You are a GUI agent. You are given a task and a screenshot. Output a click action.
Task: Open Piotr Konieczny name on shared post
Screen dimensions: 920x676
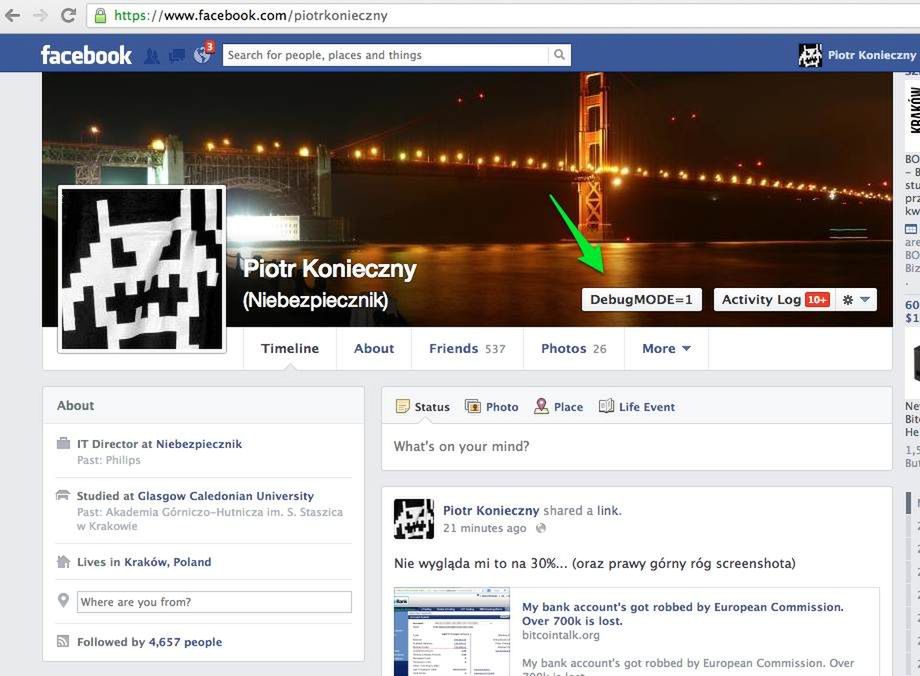pos(491,511)
